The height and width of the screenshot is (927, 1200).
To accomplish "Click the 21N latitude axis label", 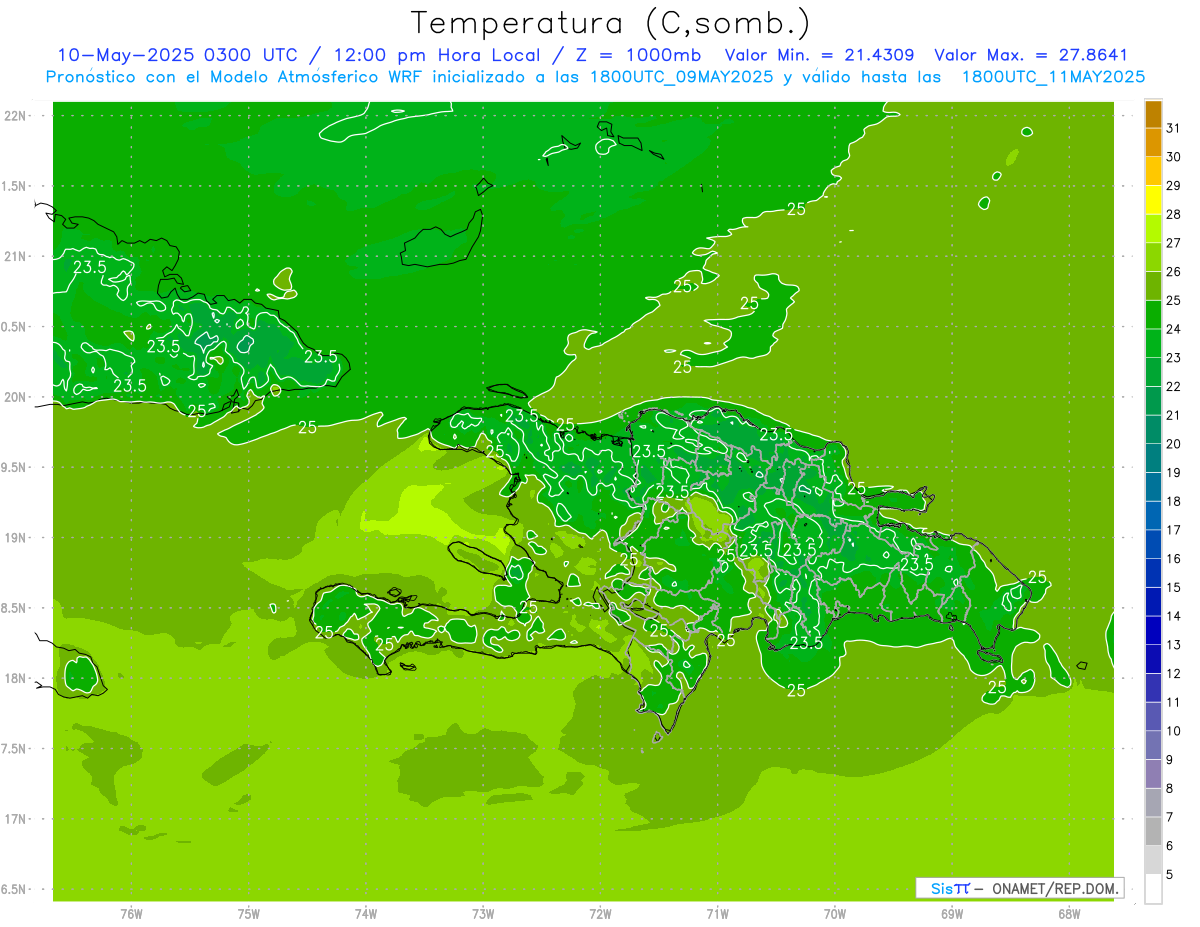I will pos(17,257).
